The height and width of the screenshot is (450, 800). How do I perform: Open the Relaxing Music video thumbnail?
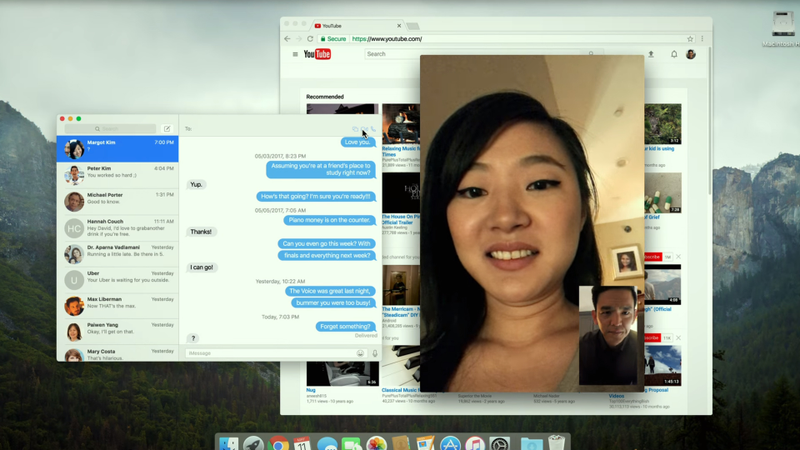click(x=401, y=124)
